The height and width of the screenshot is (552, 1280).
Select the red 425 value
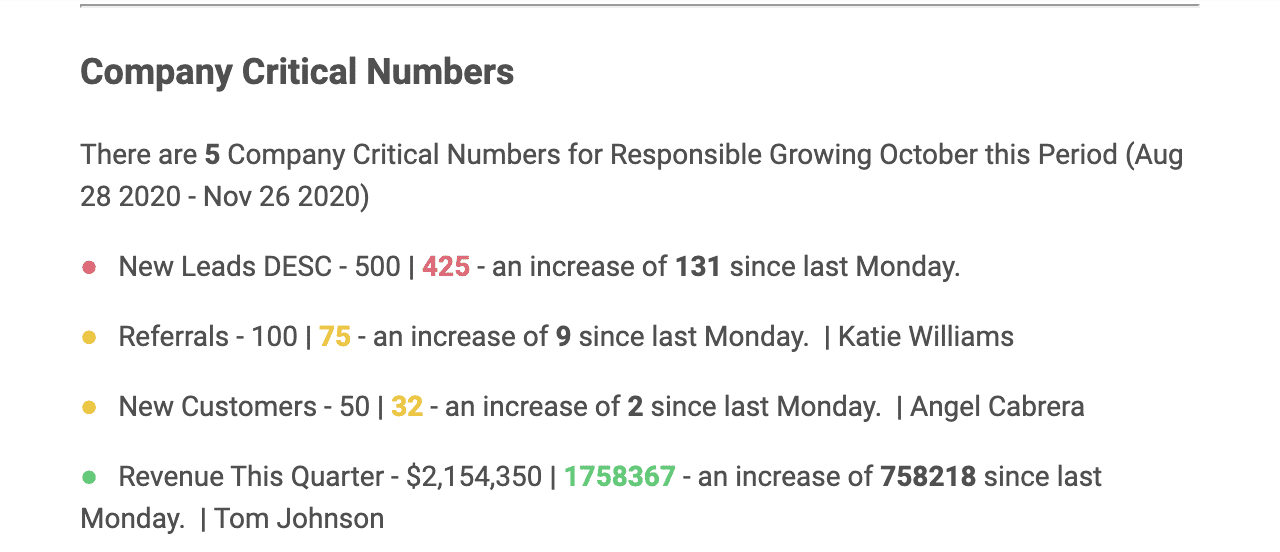click(x=446, y=267)
